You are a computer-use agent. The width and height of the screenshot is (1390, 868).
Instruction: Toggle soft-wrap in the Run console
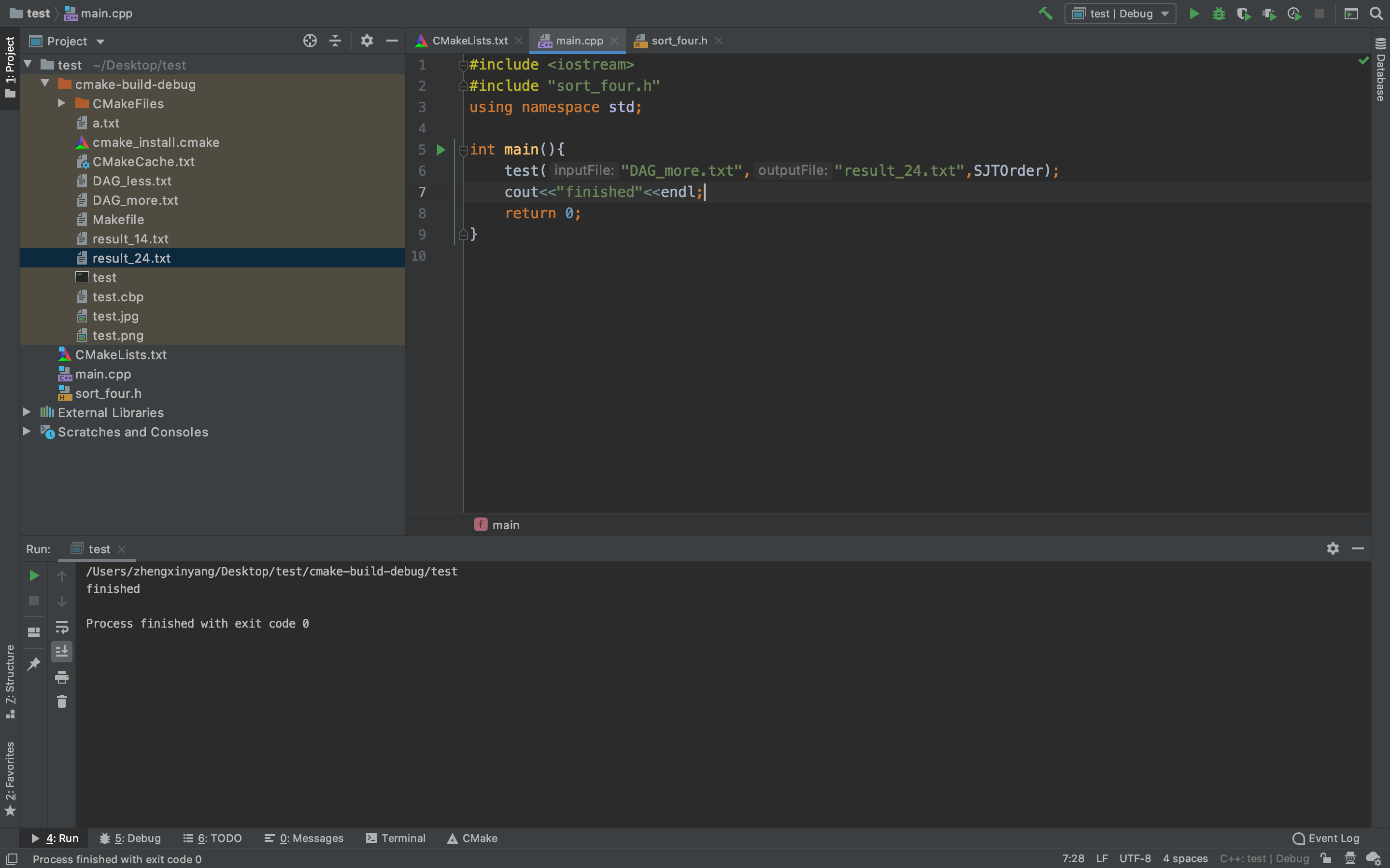coord(61,626)
